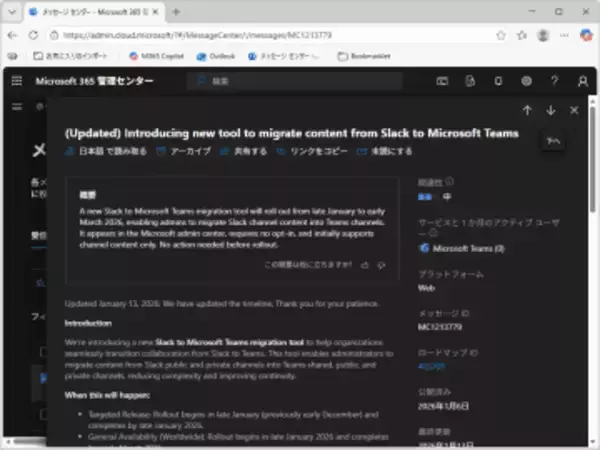This screenshot has width=600, height=450.
Task: Toggle the left navigation menu
Action: [x=17, y=107]
